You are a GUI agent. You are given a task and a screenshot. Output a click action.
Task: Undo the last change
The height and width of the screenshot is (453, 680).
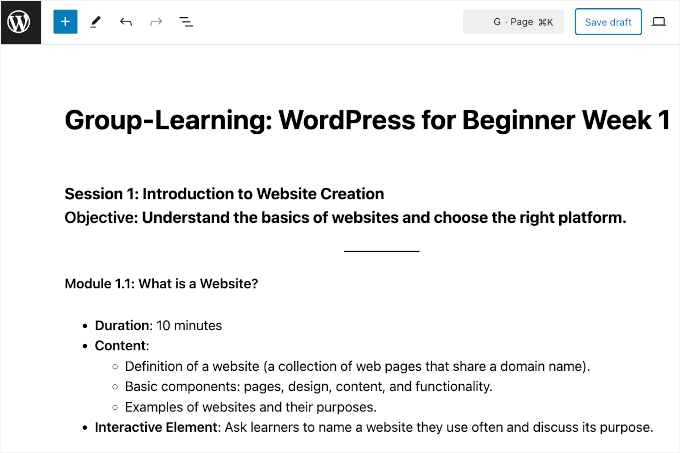click(126, 22)
